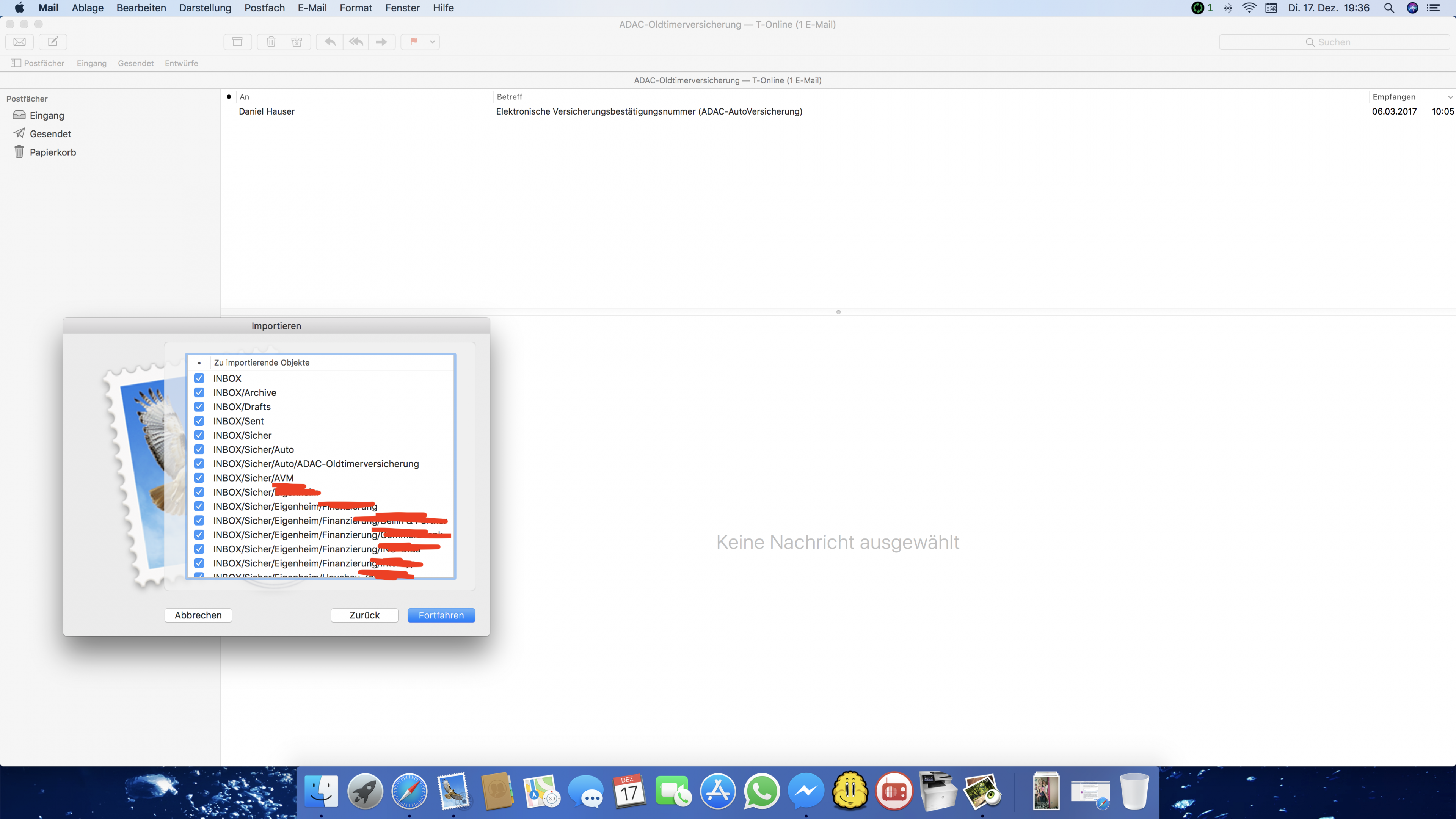Click the Abbrechen button
Viewport: 1456px width, 819px height.
pyautogui.click(x=198, y=615)
